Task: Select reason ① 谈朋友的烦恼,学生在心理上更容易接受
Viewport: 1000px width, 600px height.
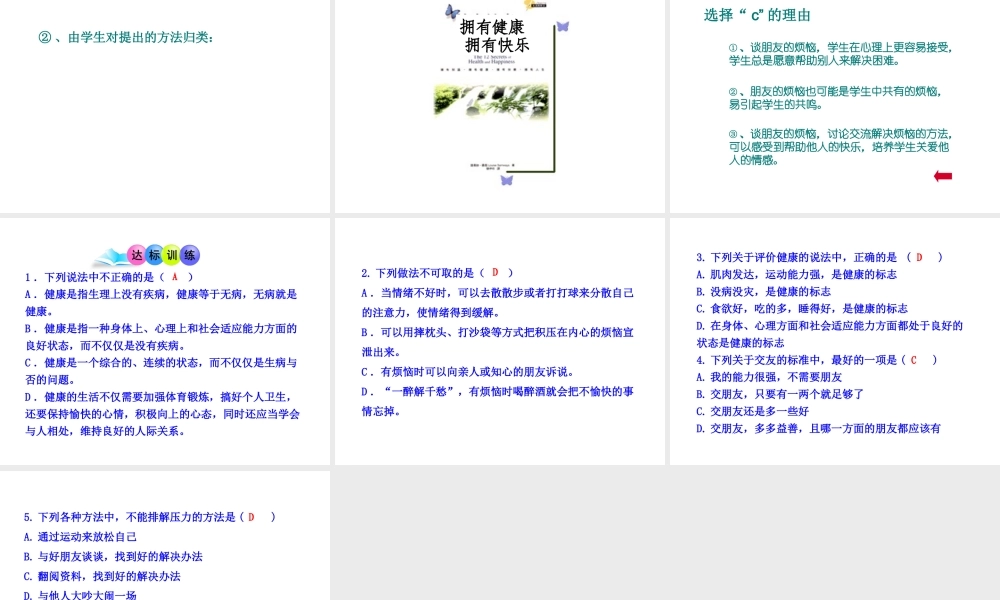Action: coord(841,54)
